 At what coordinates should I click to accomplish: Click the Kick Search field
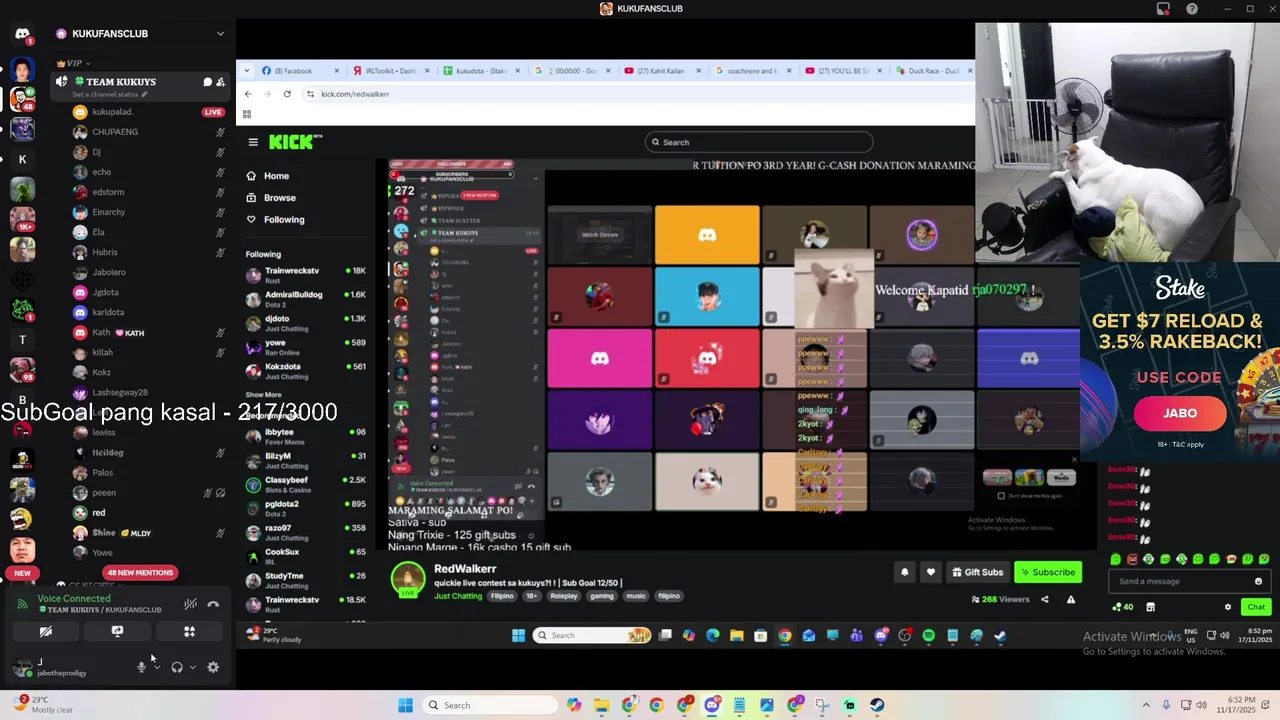(758, 142)
